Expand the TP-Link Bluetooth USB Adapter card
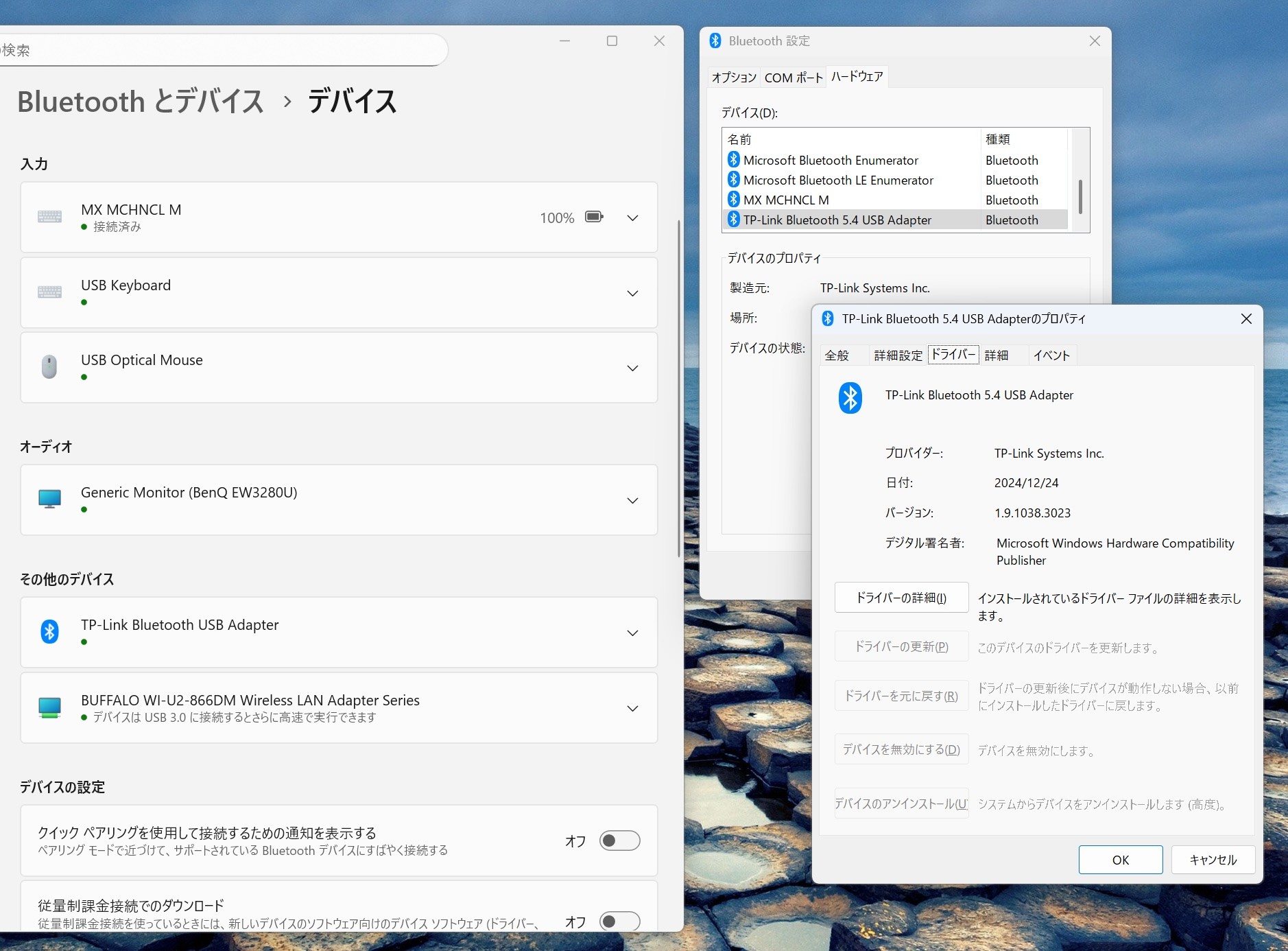Viewport: 1288px width, 951px height. [632, 633]
